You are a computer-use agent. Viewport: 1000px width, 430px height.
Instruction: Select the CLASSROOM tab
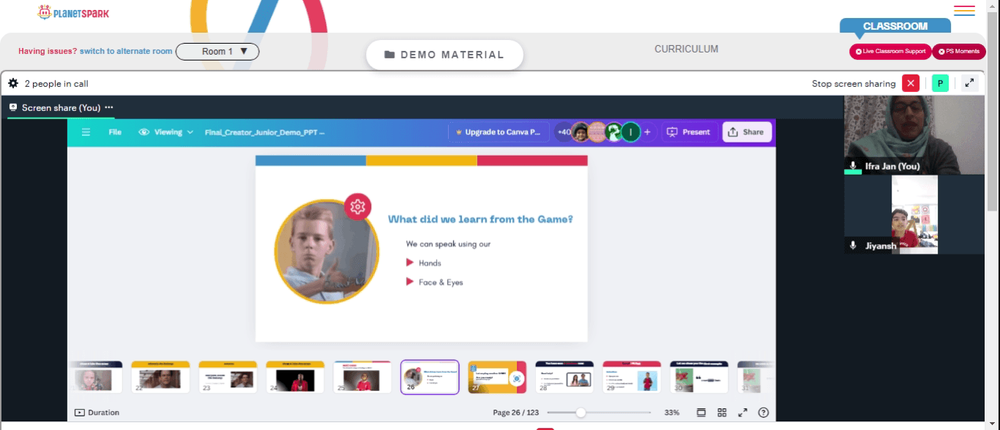[895, 26]
